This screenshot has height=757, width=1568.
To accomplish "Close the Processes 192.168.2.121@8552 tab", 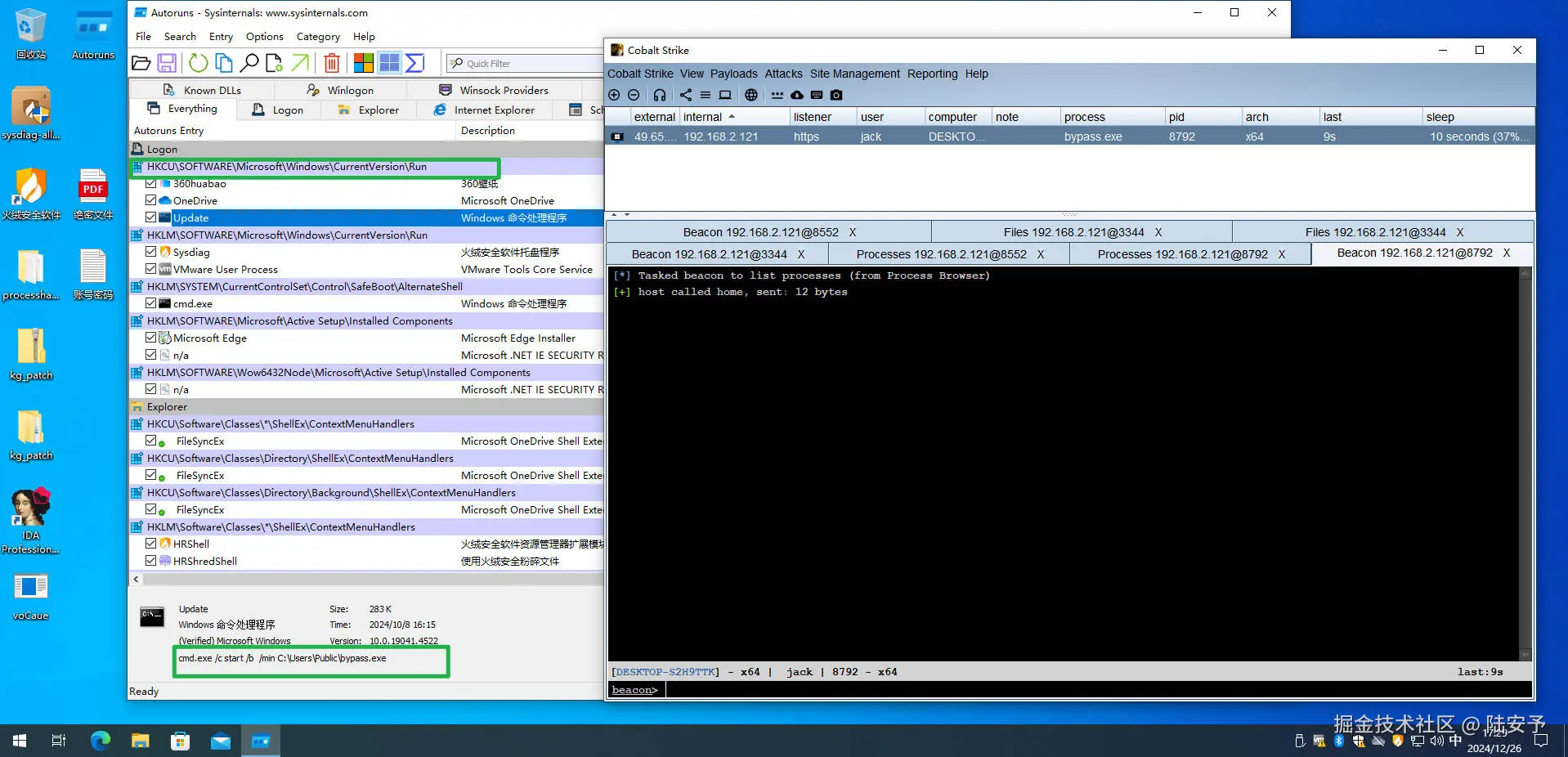I will pos(1041,254).
